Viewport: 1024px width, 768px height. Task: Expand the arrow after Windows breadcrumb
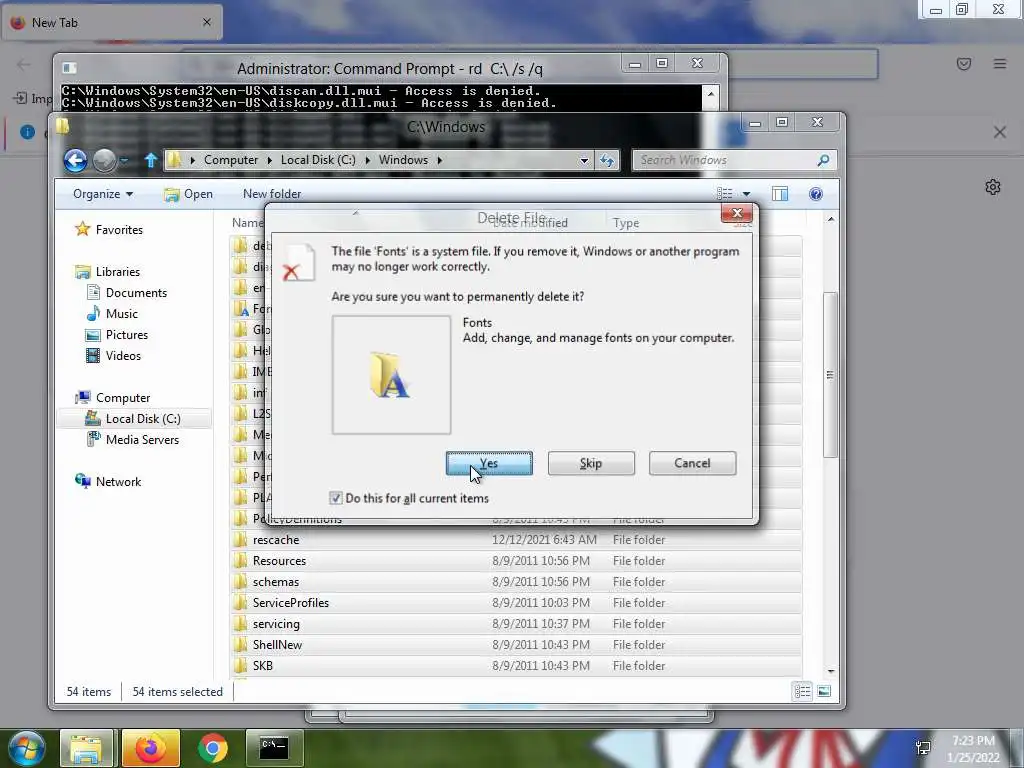tap(440, 160)
